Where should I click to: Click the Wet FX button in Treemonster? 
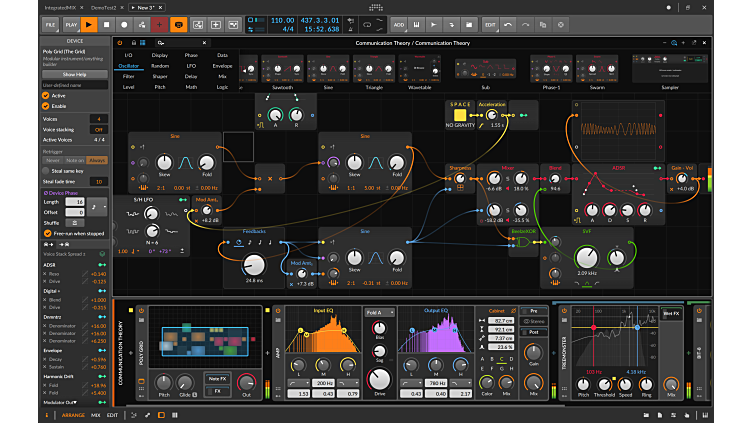click(x=671, y=314)
